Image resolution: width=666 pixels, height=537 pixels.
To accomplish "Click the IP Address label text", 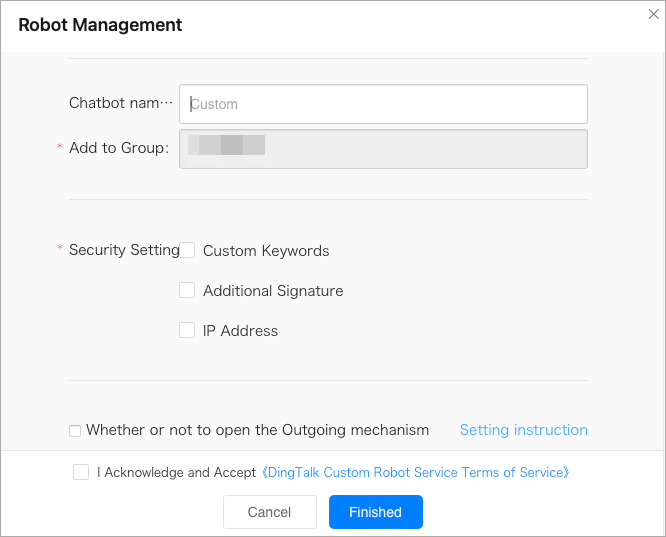I will [240, 331].
